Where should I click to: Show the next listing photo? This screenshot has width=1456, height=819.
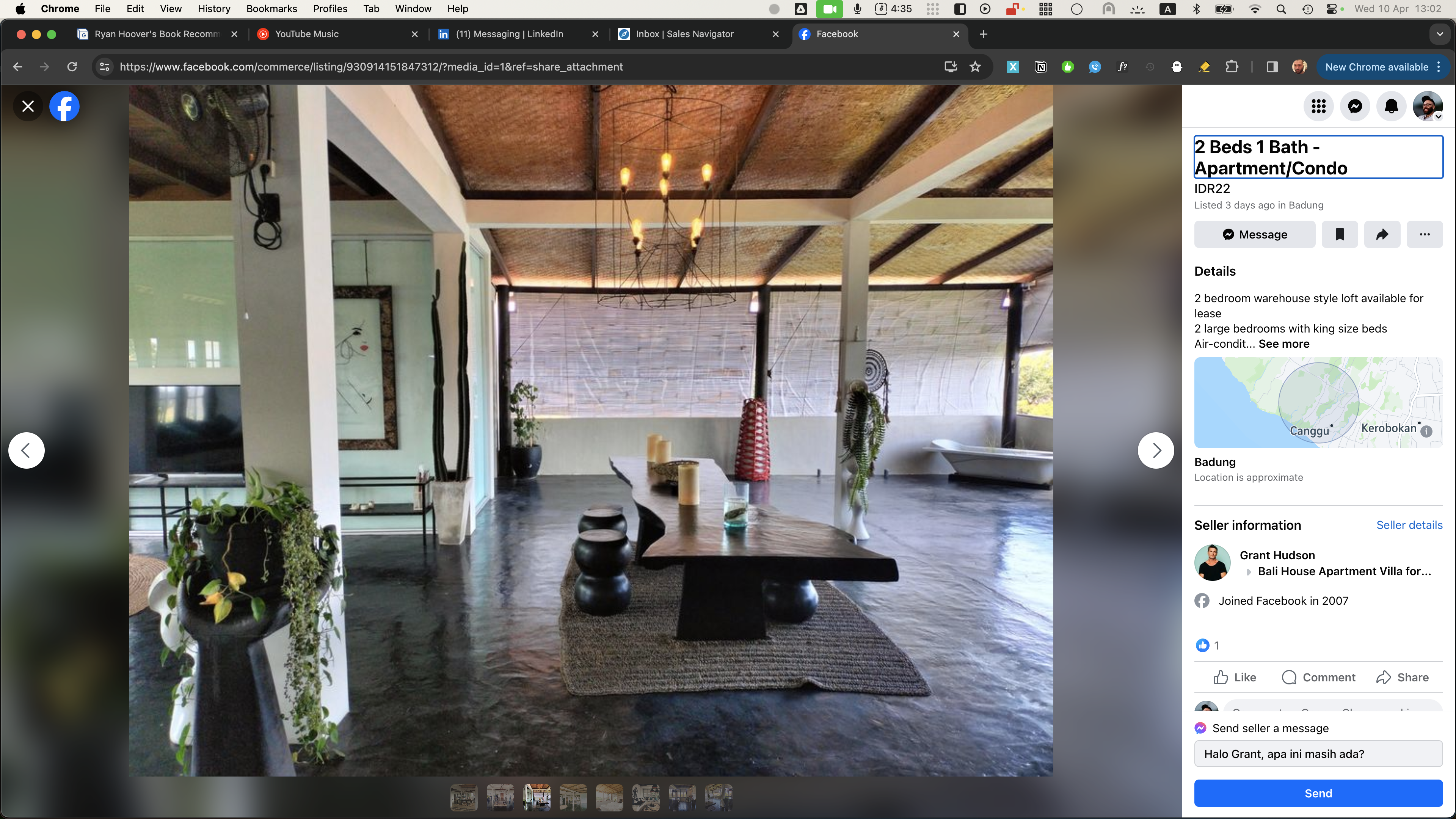coord(1156,450)
